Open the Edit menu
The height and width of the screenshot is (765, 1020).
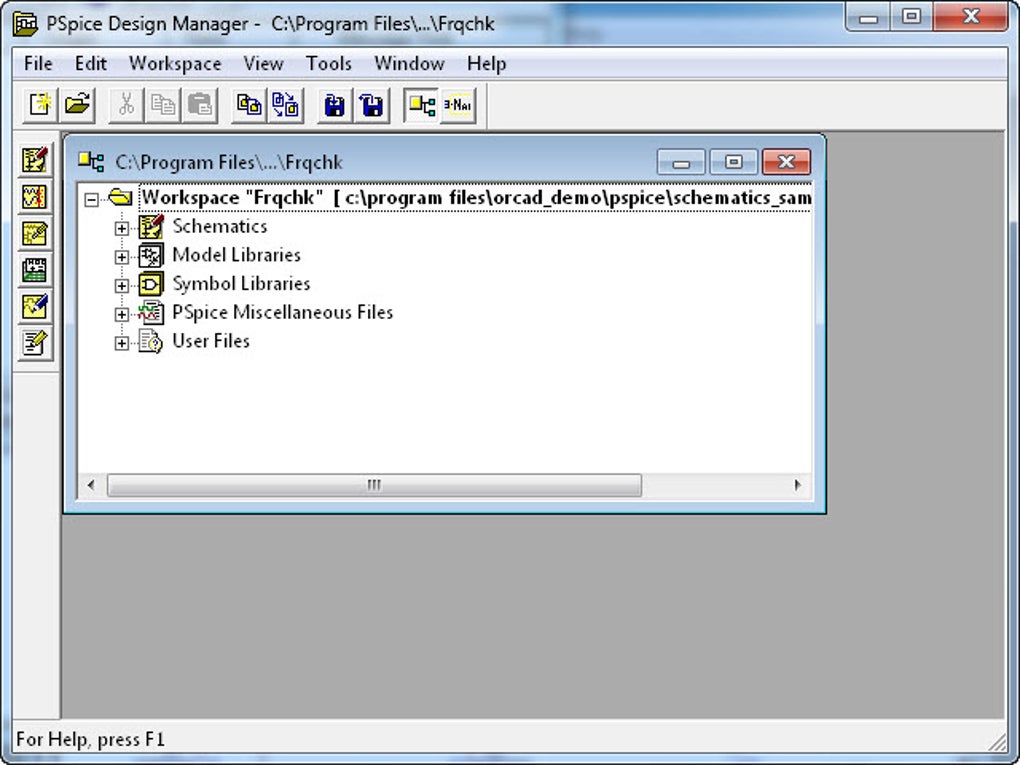(x=90, y=64)
